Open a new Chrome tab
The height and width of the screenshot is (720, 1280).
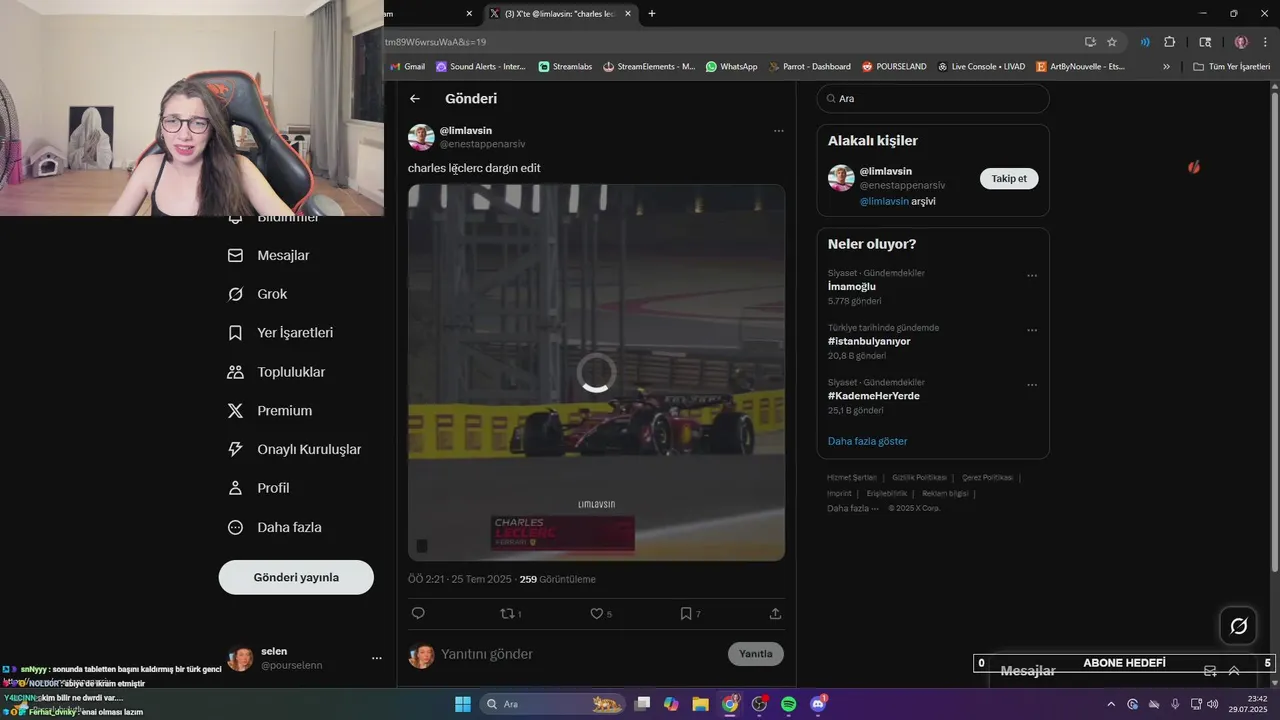[652, 14]
